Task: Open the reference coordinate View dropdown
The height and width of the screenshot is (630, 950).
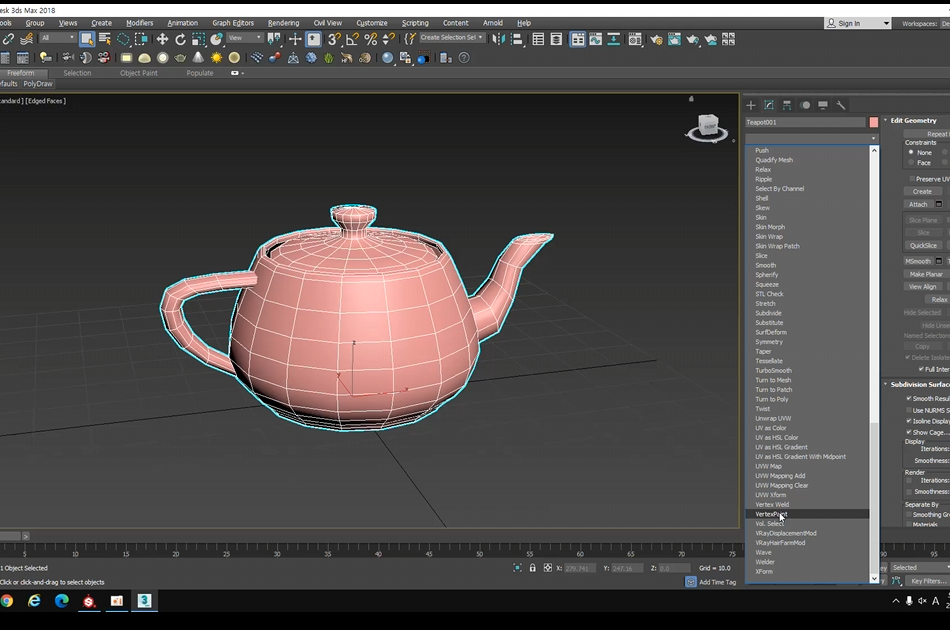Action: click(245, 38)
